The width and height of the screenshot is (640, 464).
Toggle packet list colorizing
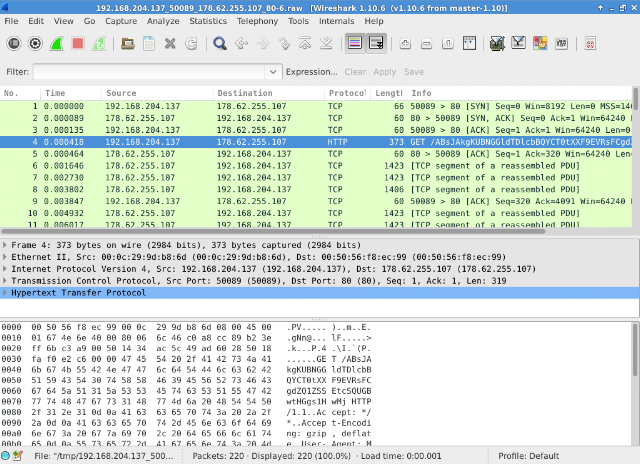coord(355,43)
